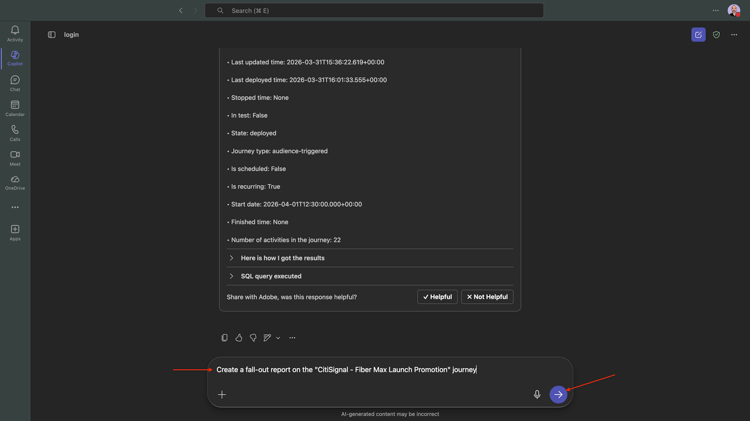
Task: Open Calendar in the sidebar
Action: pyautogui.click(x=15, y=108)
